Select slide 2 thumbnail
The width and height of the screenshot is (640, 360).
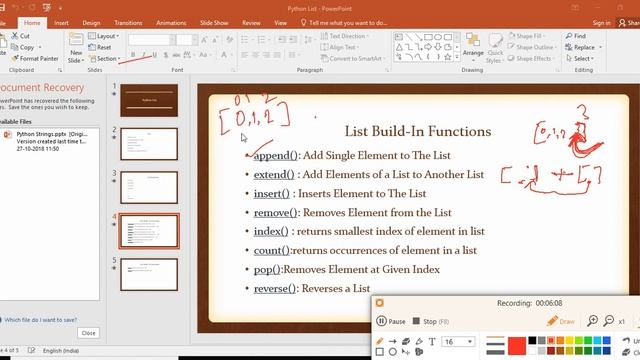[149, 144]
